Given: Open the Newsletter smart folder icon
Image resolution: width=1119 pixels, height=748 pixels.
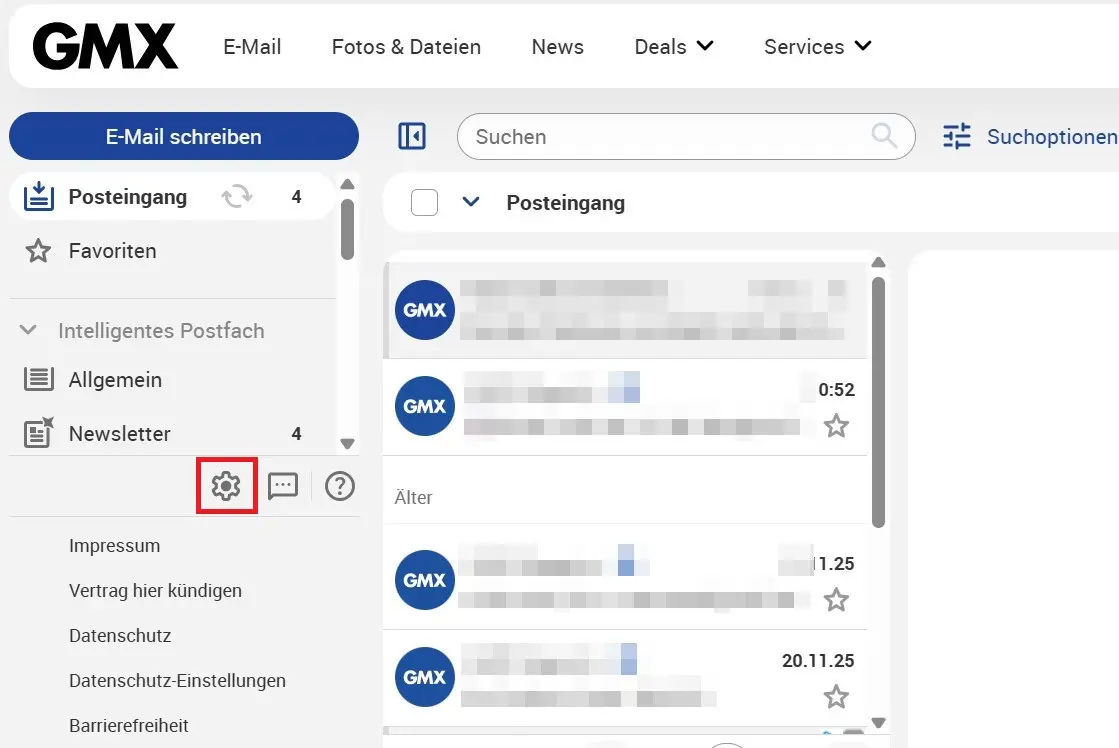Looking at the screenshot, I should pos(38,433).
